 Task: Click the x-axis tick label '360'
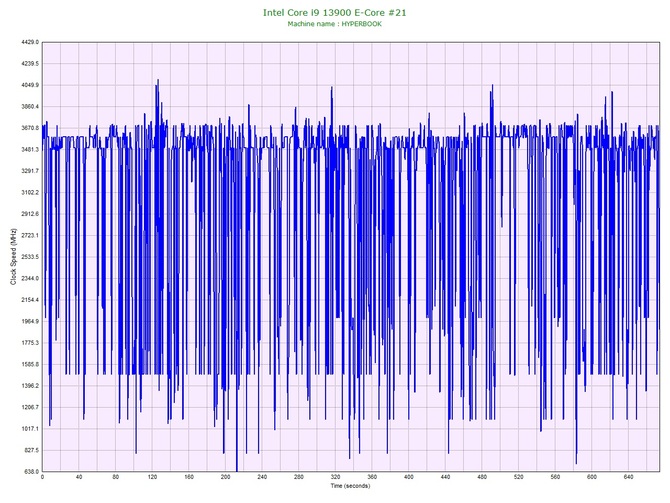click(x=372, y=477)
